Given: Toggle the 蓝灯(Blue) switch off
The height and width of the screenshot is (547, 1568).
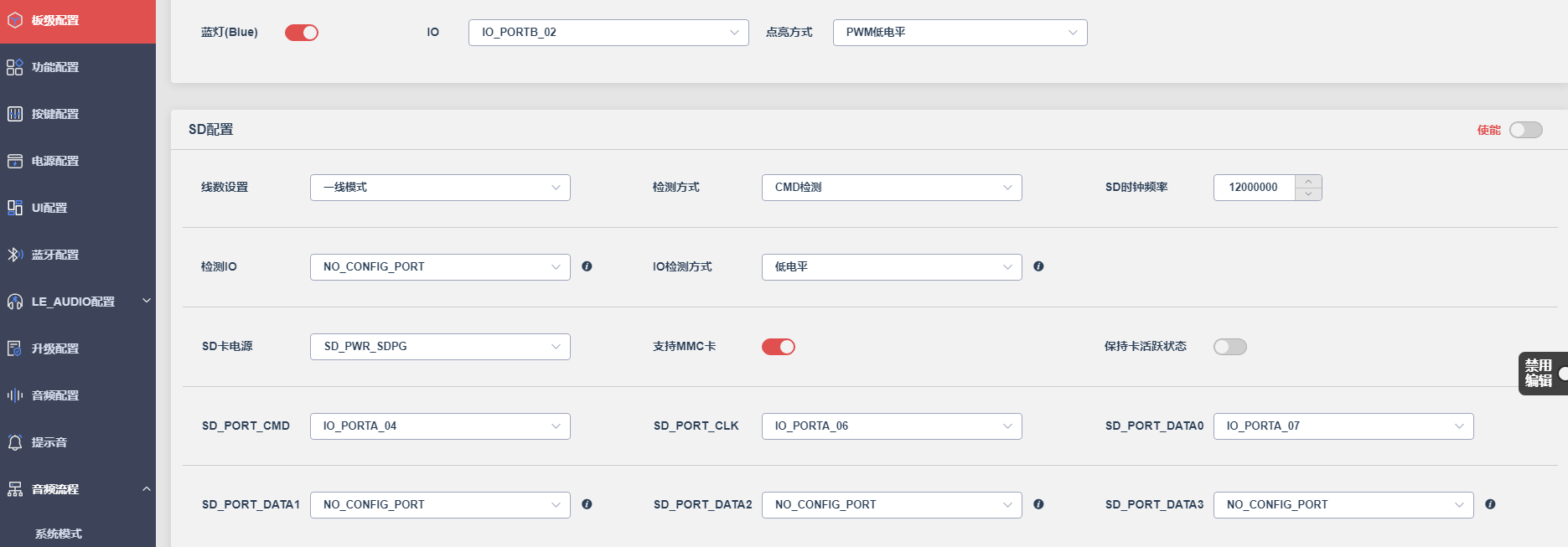Looking at the screenshot, I should (302, 33).
